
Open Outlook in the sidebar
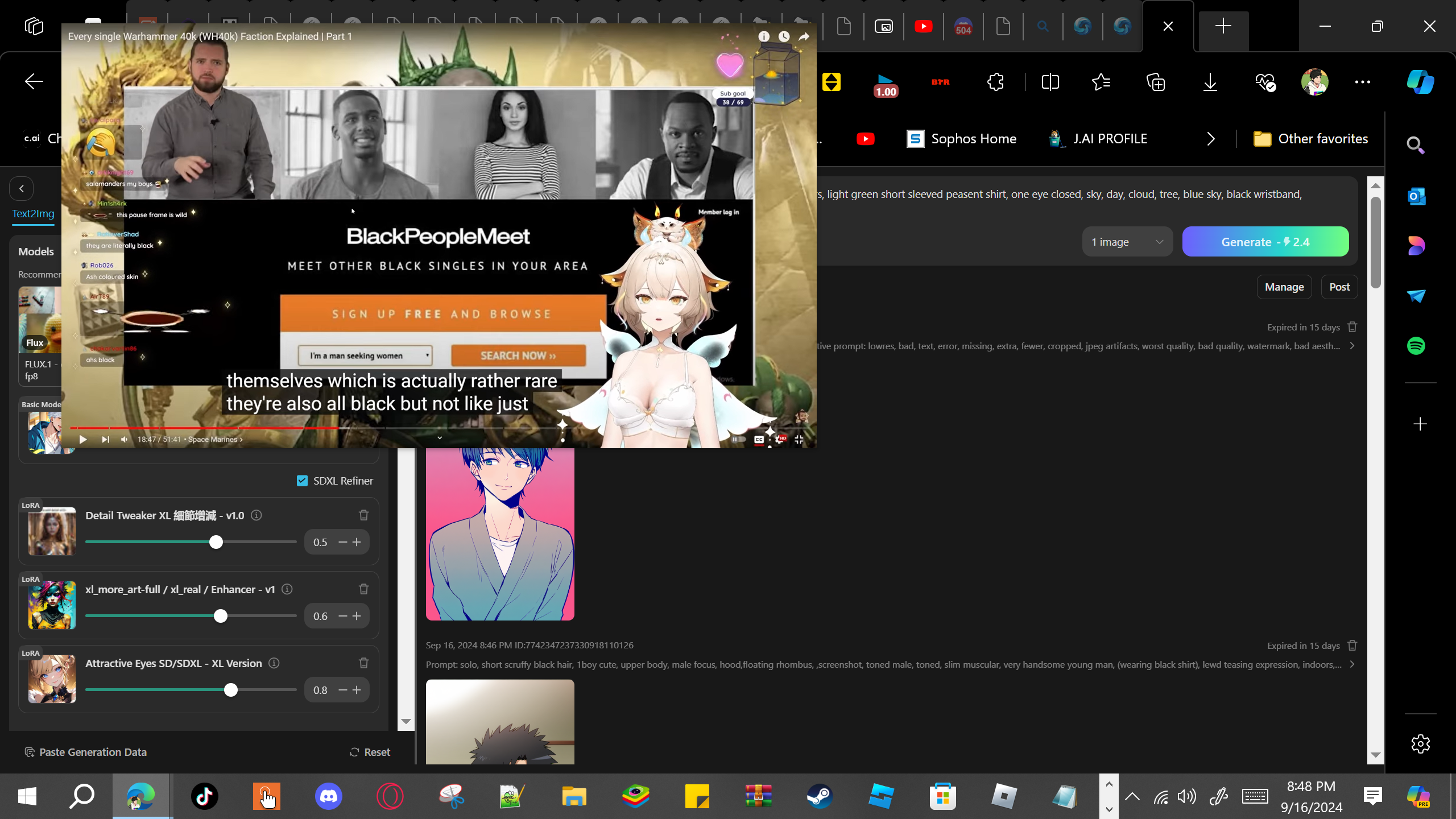coord(1416,196)
